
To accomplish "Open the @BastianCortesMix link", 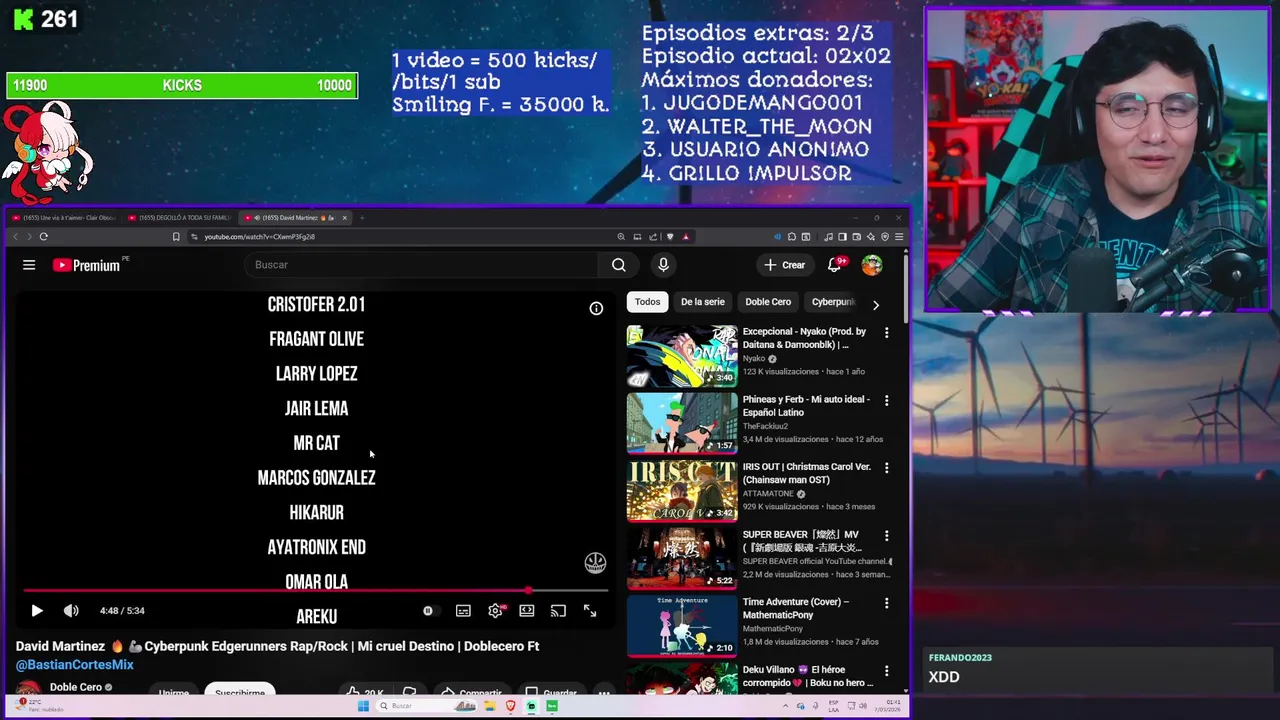I will coord(74,665).
